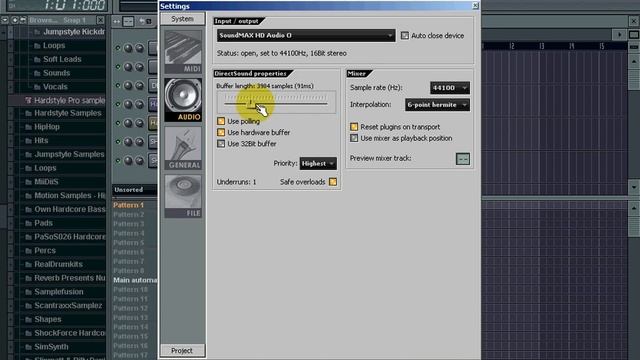Viewport: 640px width, 360px height.
Task: Expand the ScantraxxSamplez folder
Action: (x=68, y=306)
